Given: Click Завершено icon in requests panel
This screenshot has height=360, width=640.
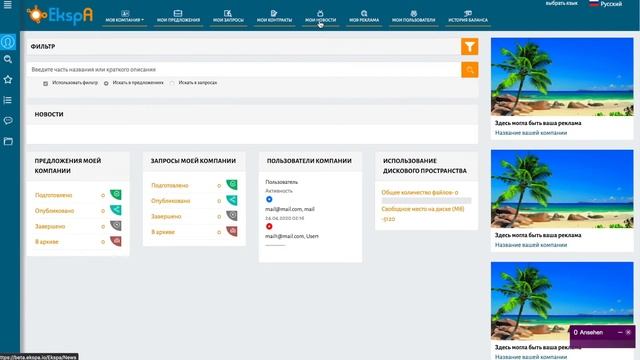Looking at the screenshot, I should pos(232,216).
